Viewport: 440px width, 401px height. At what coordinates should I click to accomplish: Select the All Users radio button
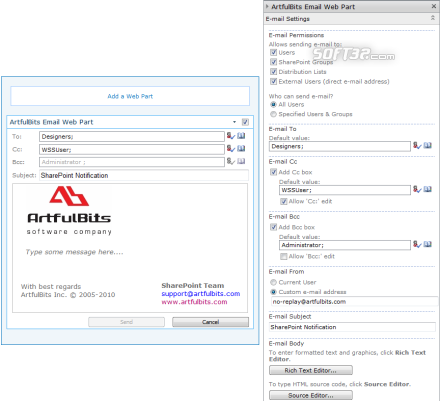point(274,104)
